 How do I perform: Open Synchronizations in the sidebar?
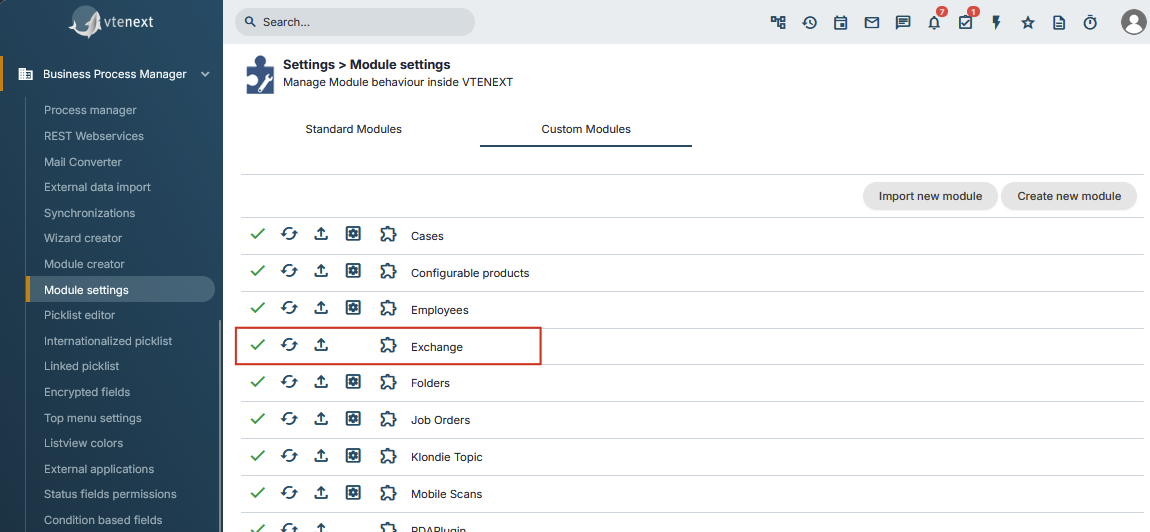(x=89, y=213)
